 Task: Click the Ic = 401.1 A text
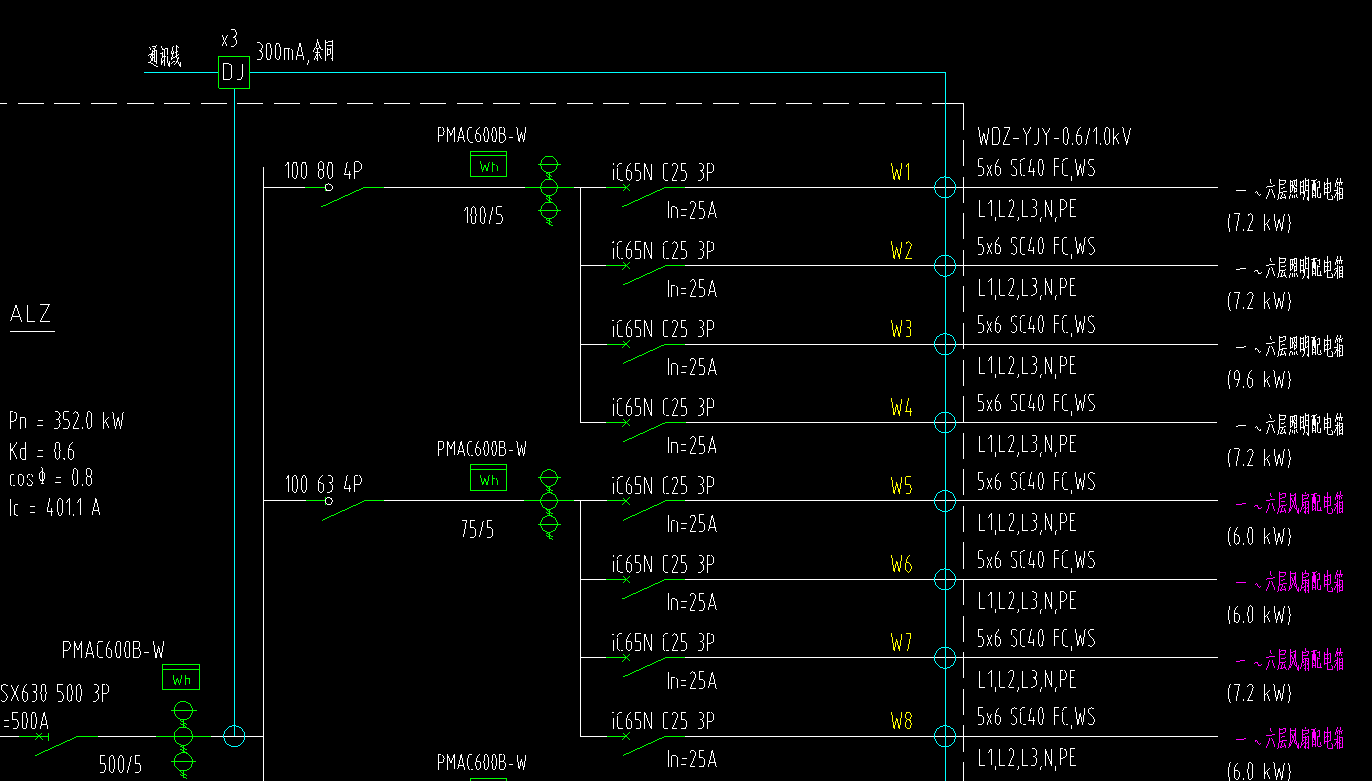pyautogui.click(x=55, y=508)
